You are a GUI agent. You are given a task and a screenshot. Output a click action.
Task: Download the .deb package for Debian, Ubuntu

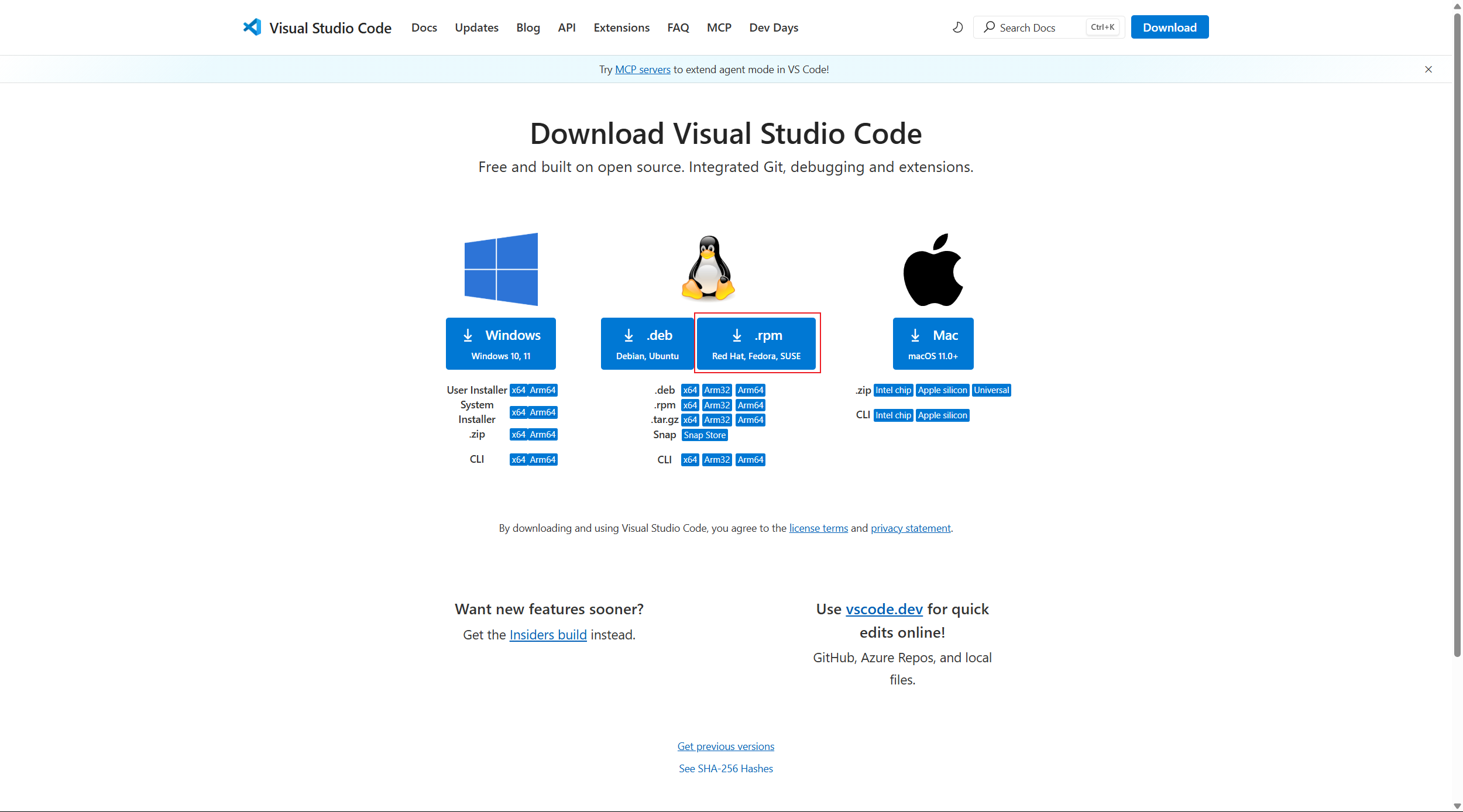647,343
